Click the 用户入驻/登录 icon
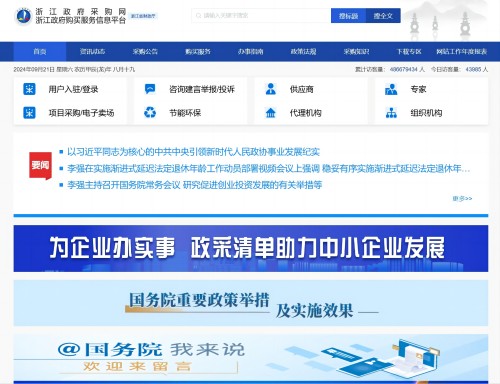The width and height of the screenshot is (500, 384). pyautogui.click(x=29, y=89)
